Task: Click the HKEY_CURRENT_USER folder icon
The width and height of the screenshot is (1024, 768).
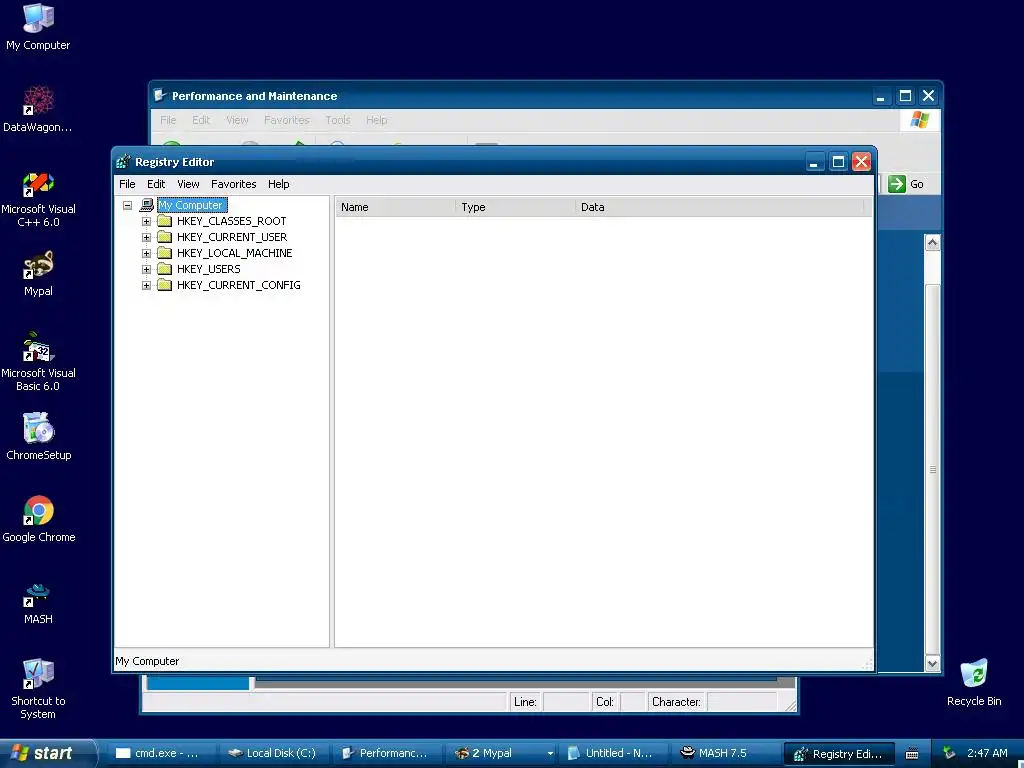Action: click(x=165, y=237)
